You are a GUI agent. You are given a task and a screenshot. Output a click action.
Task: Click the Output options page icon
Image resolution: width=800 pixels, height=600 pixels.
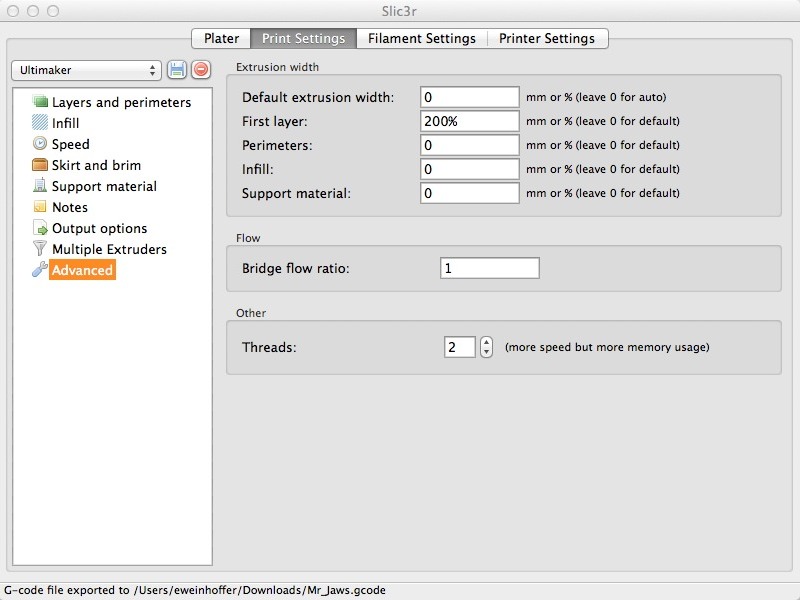point(40,228)
